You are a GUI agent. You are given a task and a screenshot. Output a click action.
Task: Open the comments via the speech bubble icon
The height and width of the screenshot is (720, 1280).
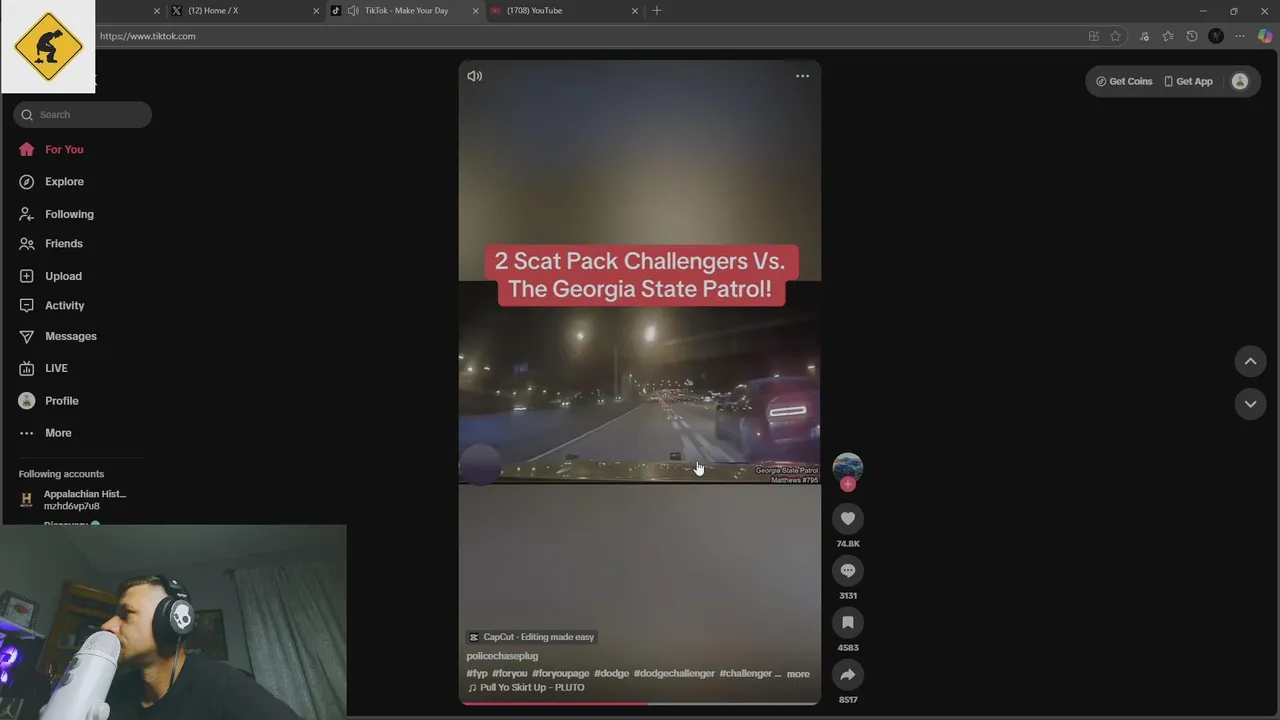[x=848, y=570]
